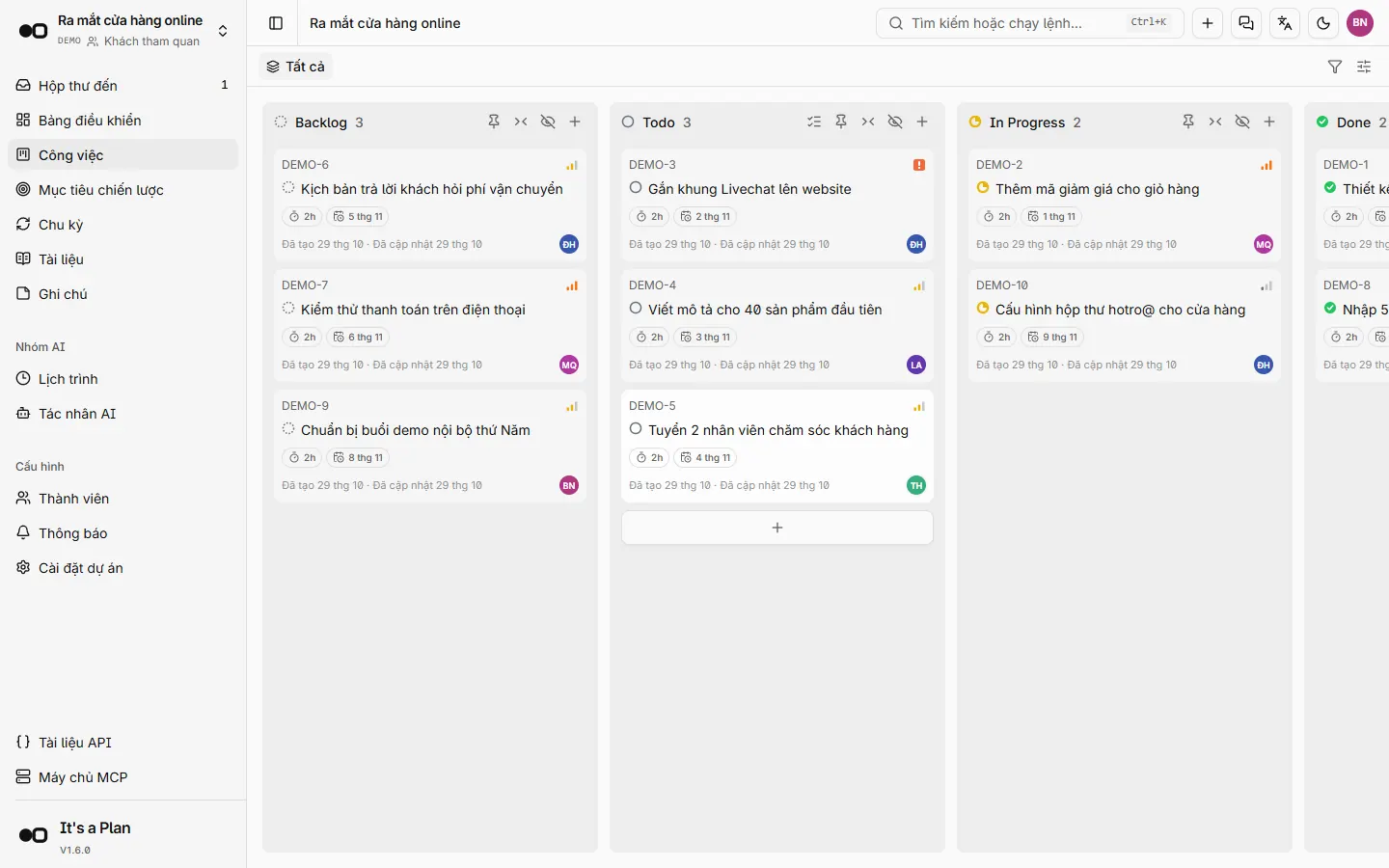Toggle the status circle on DEMO-3

[x=636, y=188]
